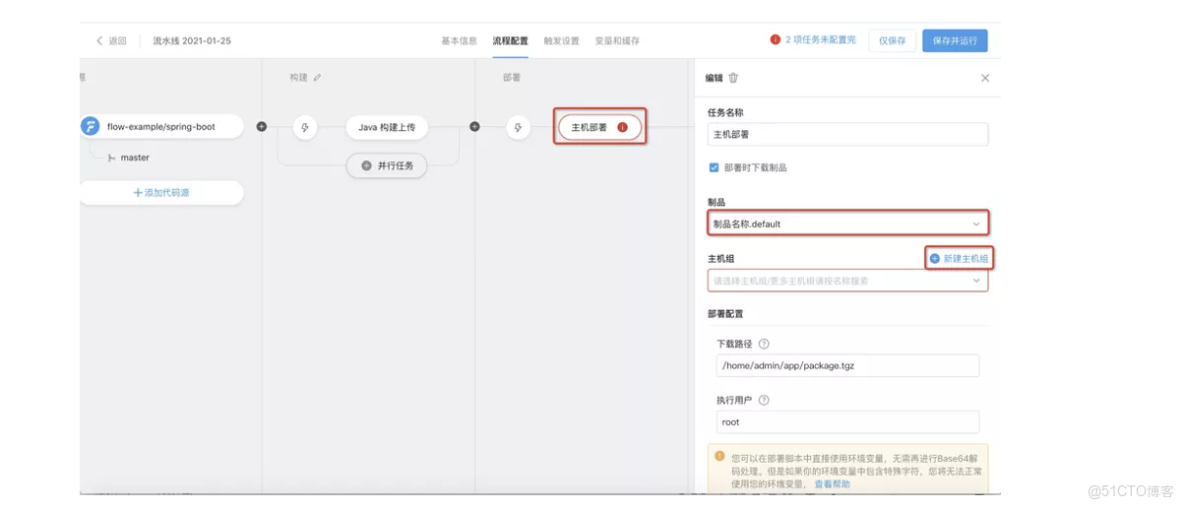Viewport: 1184px width, 508px height.
Task: Click the 任务名称 input field
Action: pyautogui.click(x=847, y=134)
